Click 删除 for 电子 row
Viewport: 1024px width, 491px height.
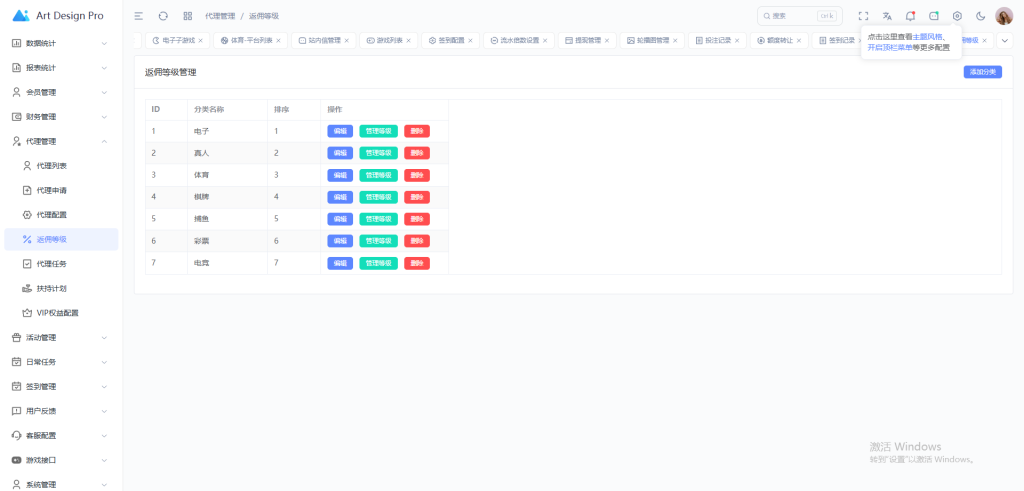pos(417,131)
